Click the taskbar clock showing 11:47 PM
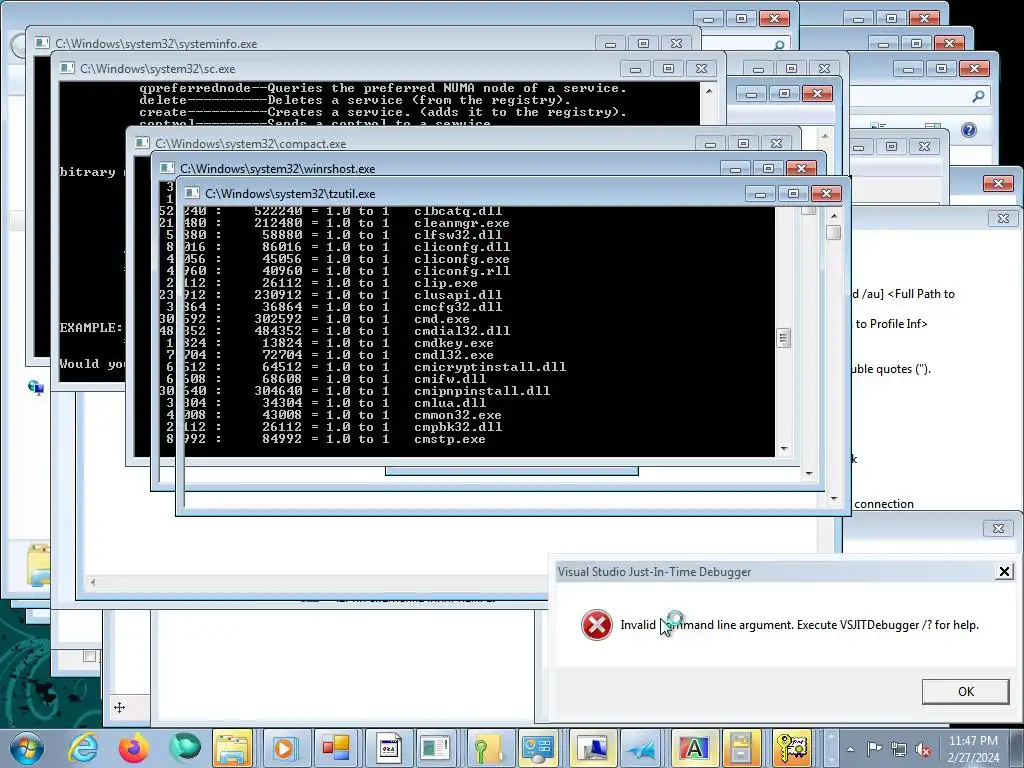The width and height of the screenshot is (1024, 768). 972,741
